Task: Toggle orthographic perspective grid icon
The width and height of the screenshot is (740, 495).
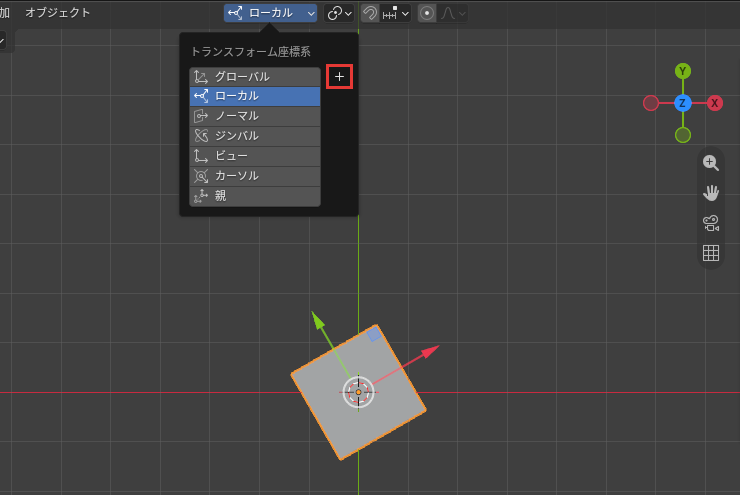Action: tap(711, 253)
